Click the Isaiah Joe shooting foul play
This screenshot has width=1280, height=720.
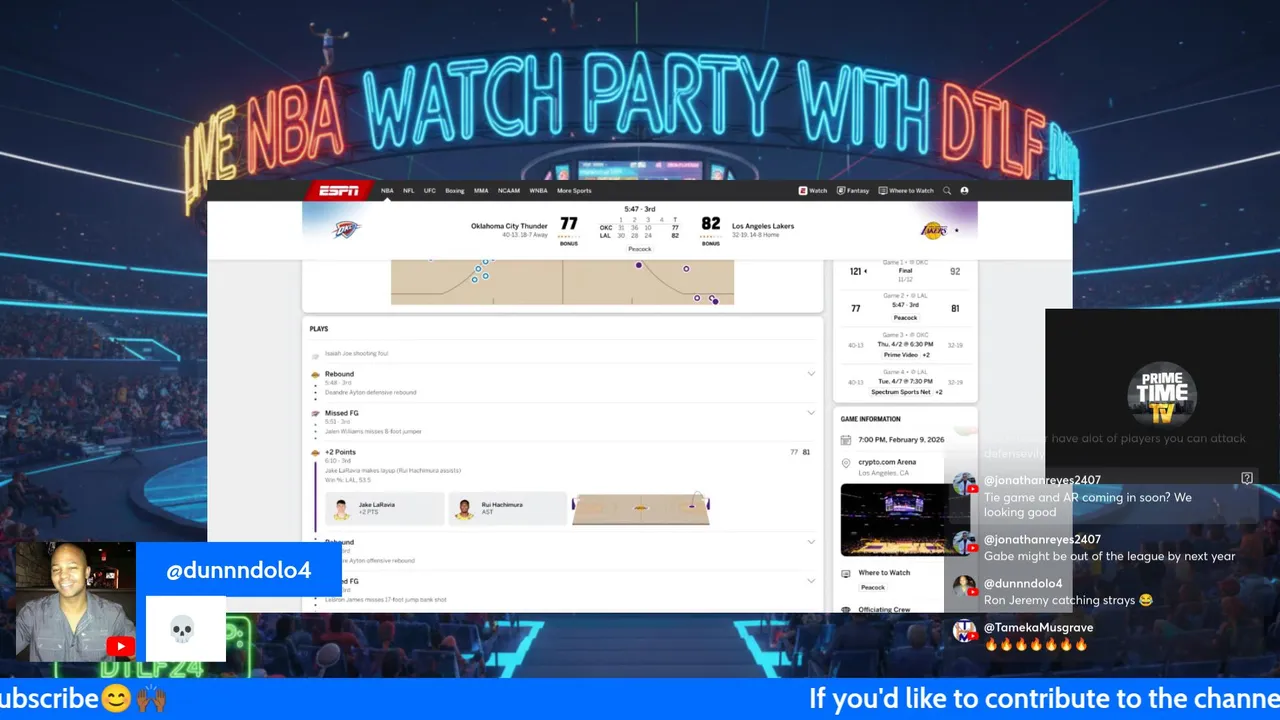tap(357, 353)
